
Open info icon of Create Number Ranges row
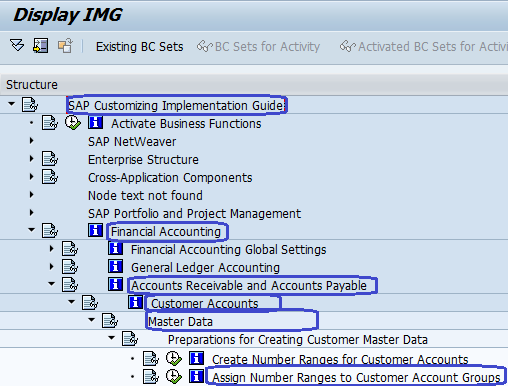coord(196,358)
